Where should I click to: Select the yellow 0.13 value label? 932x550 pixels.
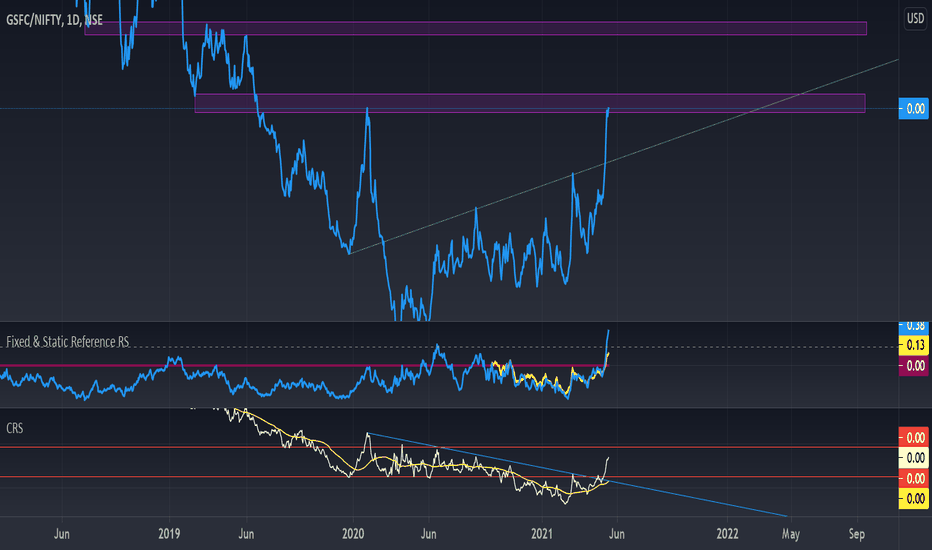point(914,345)
